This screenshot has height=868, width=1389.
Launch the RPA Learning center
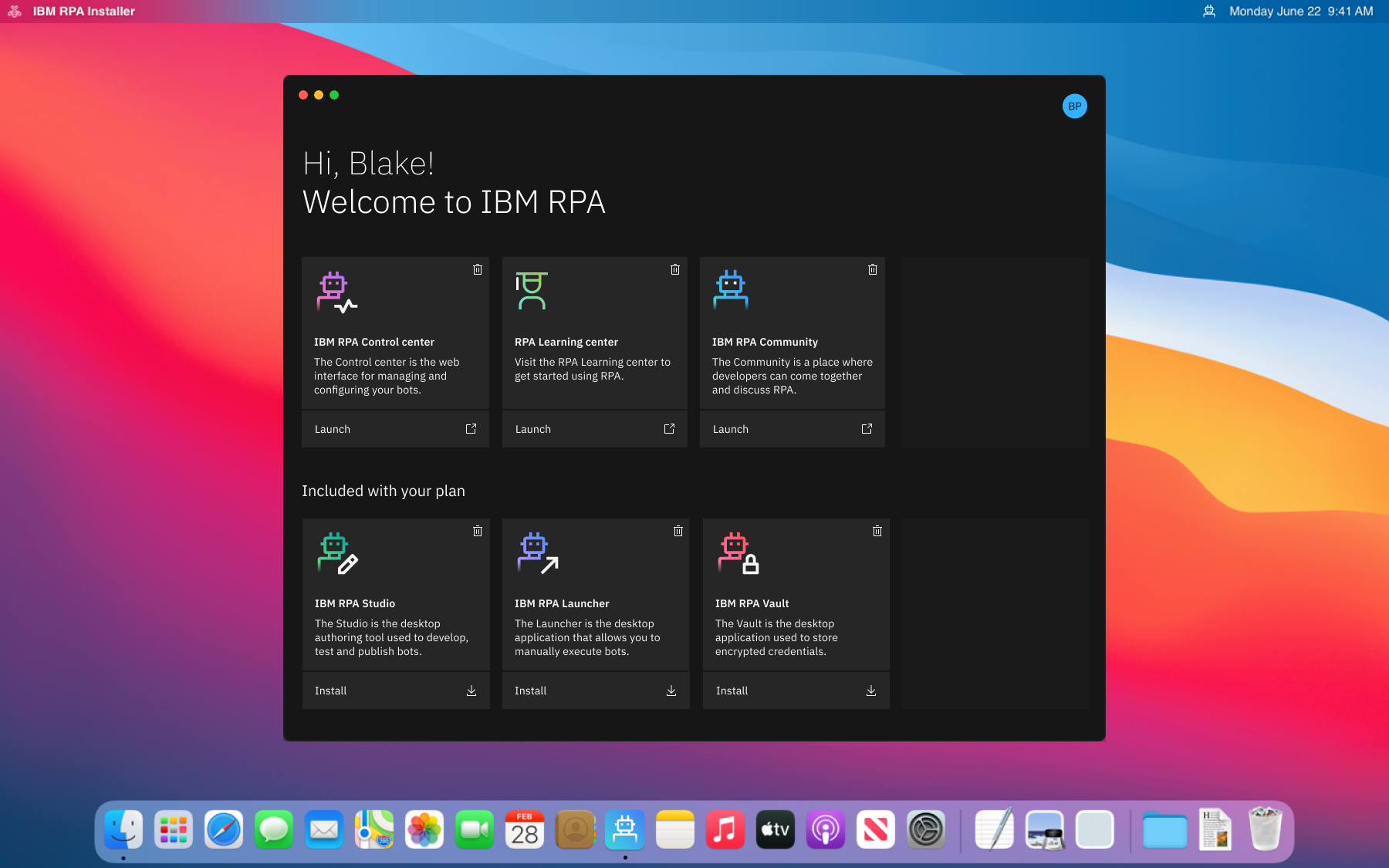(595, 429)
